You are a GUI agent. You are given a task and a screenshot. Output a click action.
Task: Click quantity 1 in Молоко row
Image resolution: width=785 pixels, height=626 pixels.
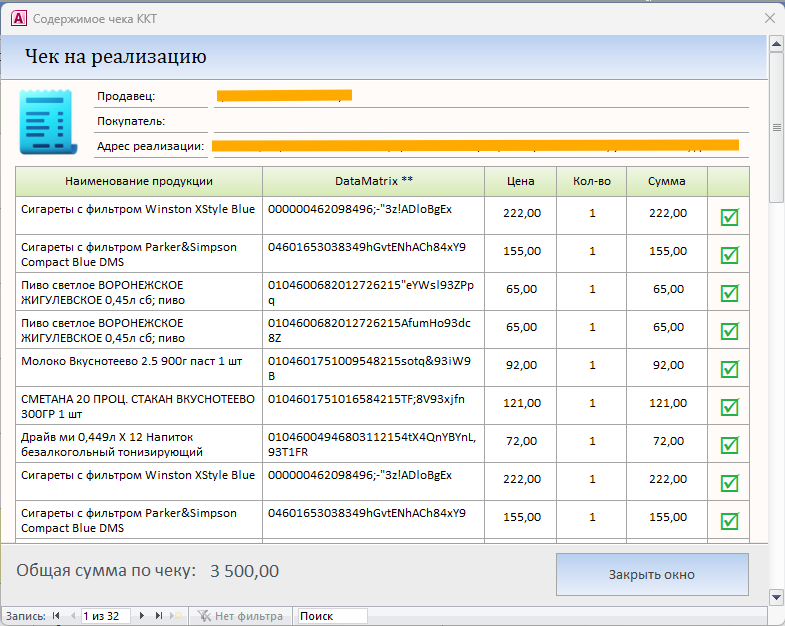coord(592,365)
